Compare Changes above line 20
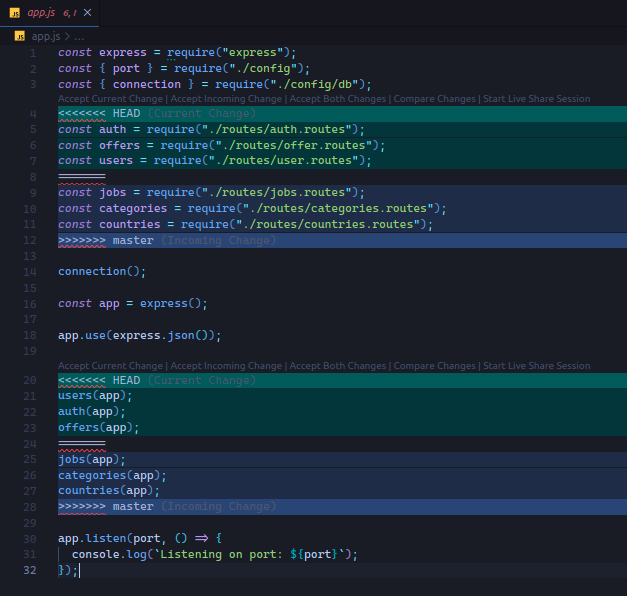 pos(435,366)
